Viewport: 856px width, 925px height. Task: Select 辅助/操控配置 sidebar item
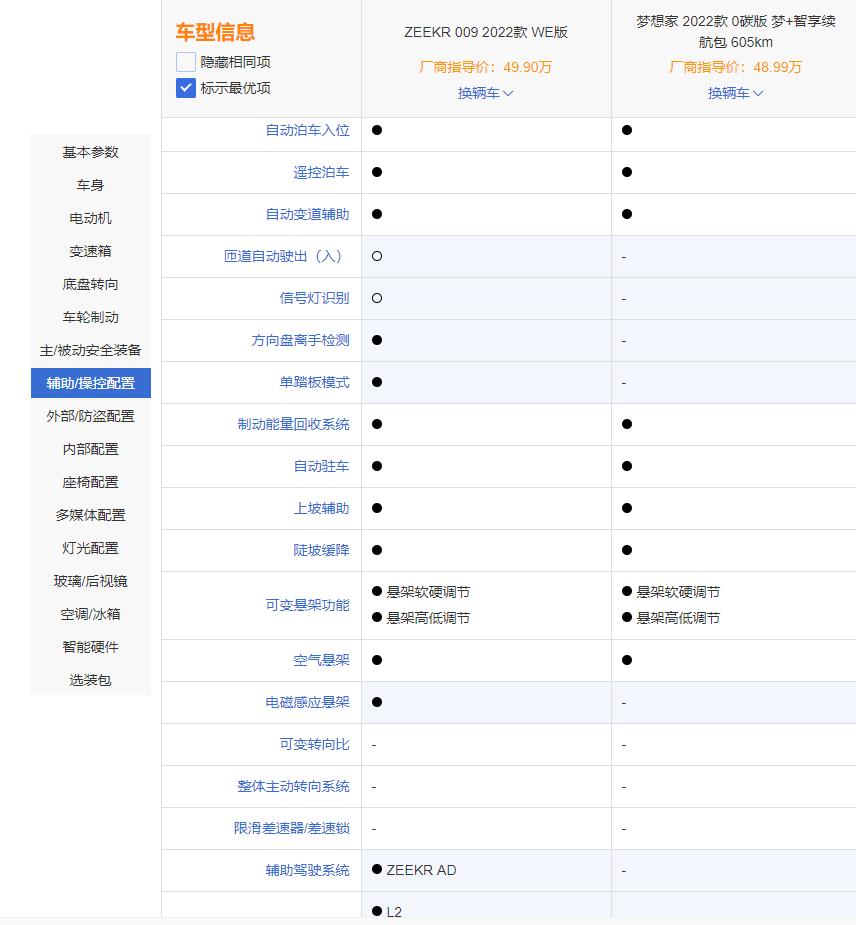tap(91, 383)
